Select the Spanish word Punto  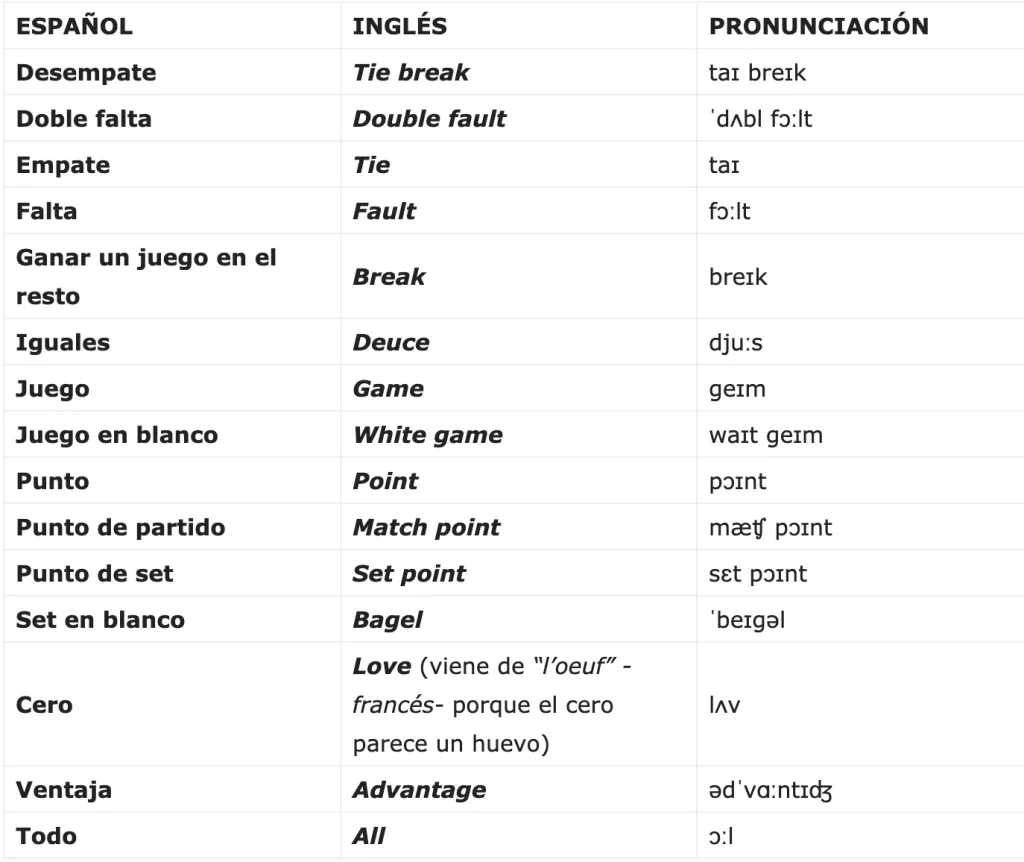[52, 481]
